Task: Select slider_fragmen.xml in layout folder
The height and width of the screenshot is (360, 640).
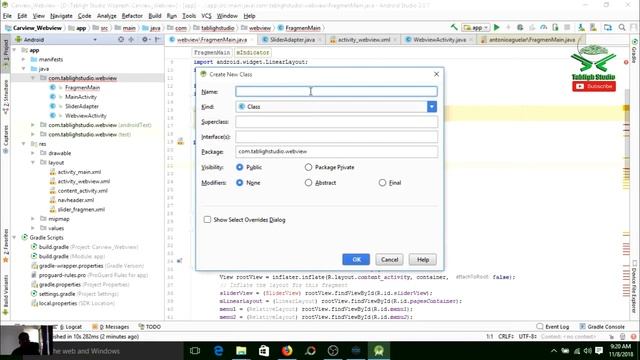Action: coord(81,209)
